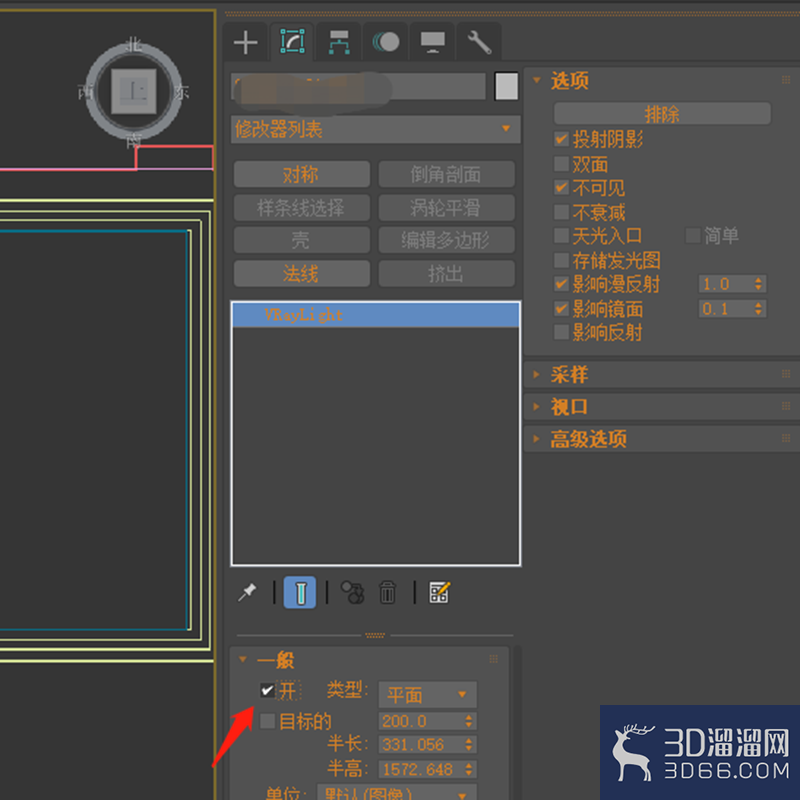Enable the 存储发光图 checkbox
Viewport: 800px width, 800px height.
(x=561, y=260)
